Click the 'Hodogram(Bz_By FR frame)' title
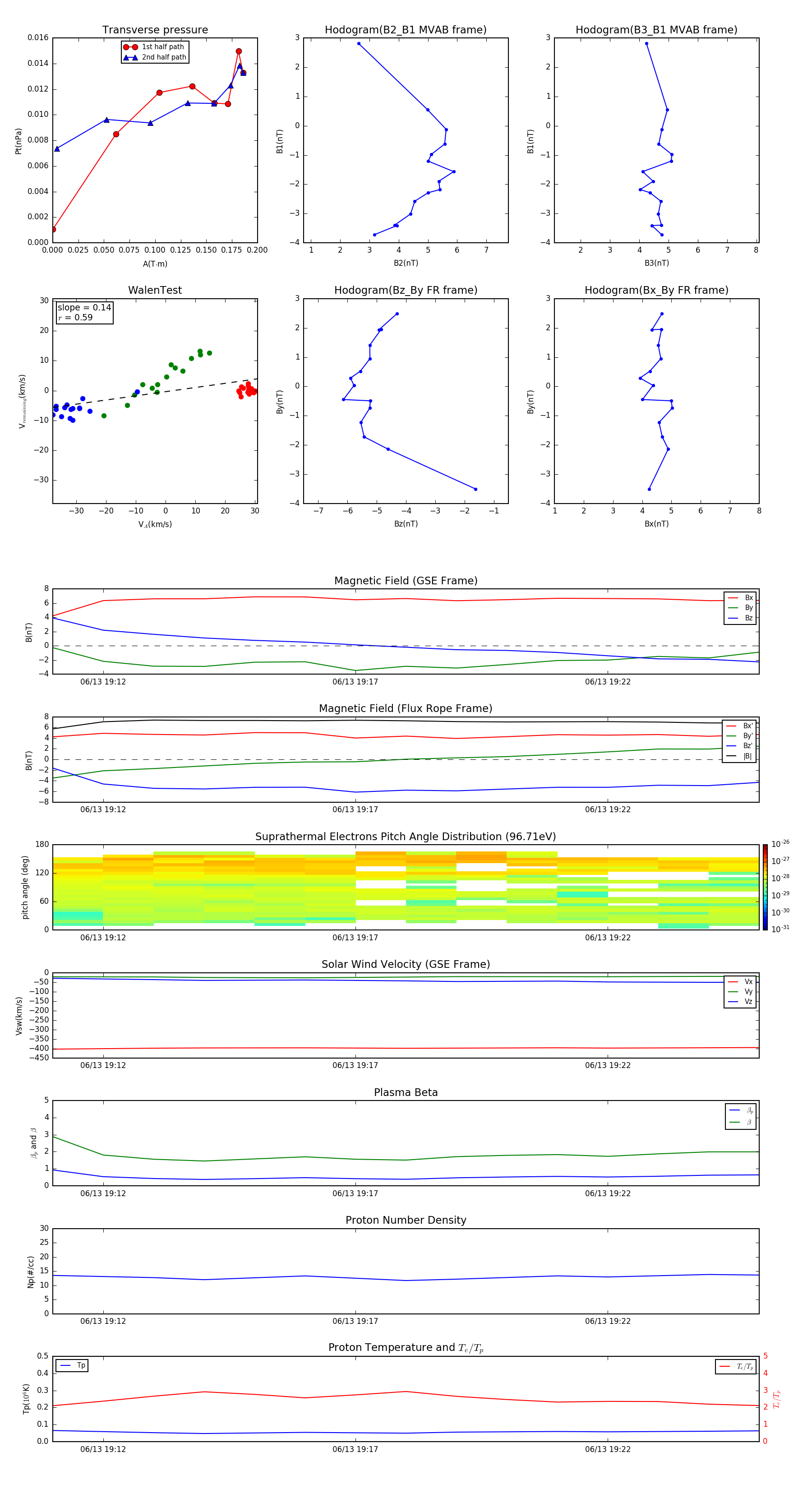Image resolution: width=812 pixels, height=1489 pixels. 406,290
